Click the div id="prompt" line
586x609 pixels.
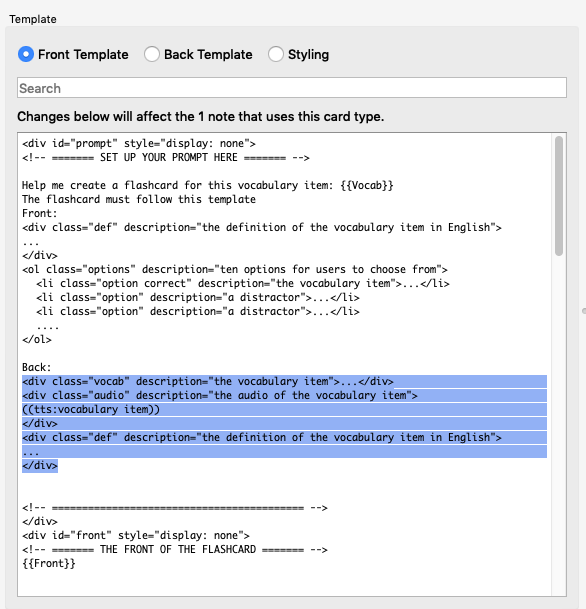[x=139, y=143]
